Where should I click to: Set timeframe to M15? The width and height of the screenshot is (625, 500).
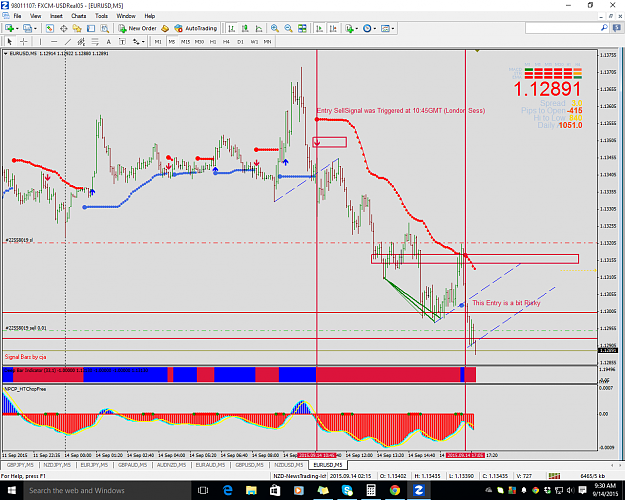click(185, 41)
